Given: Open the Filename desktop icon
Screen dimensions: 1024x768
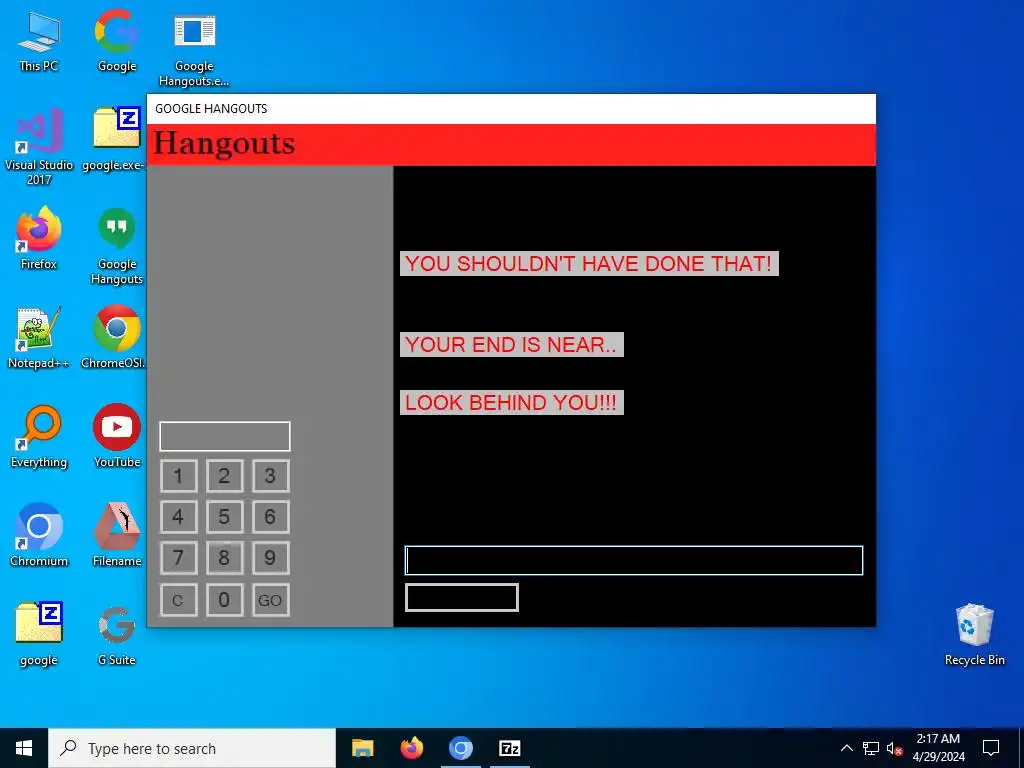Looking at the screenshot, I should (x=117, y=534).
